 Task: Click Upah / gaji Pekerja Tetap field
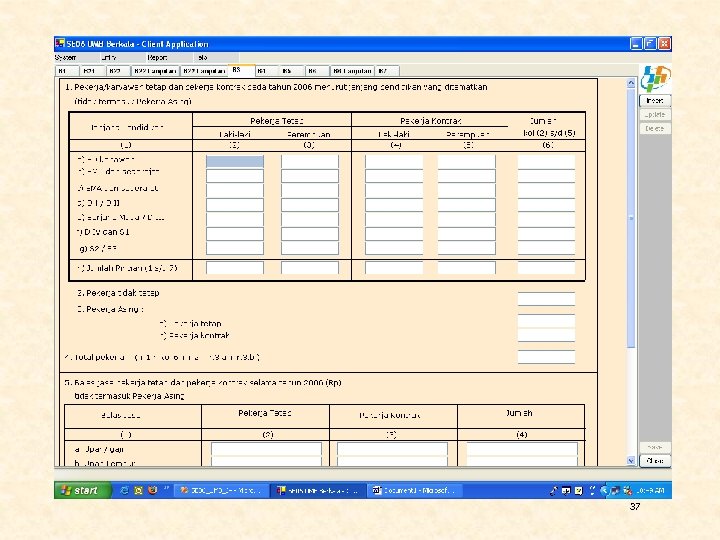point(266,449)
